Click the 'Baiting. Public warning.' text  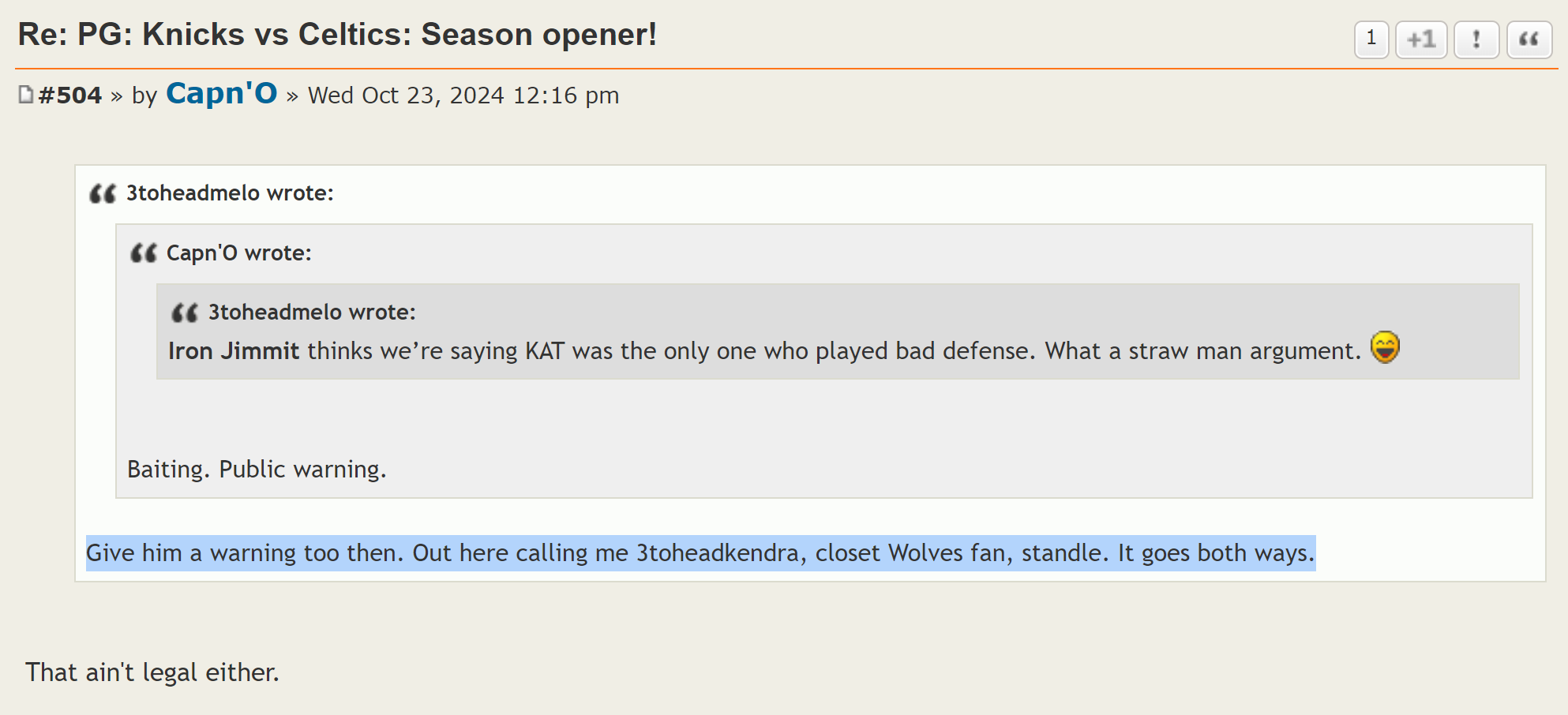coord(257,470)
